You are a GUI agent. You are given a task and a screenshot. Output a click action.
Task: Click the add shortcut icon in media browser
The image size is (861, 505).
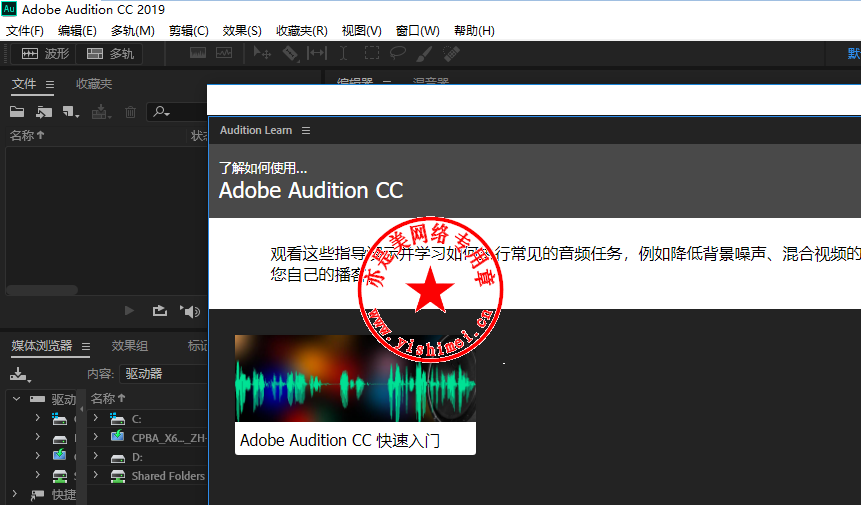point(20,374)
